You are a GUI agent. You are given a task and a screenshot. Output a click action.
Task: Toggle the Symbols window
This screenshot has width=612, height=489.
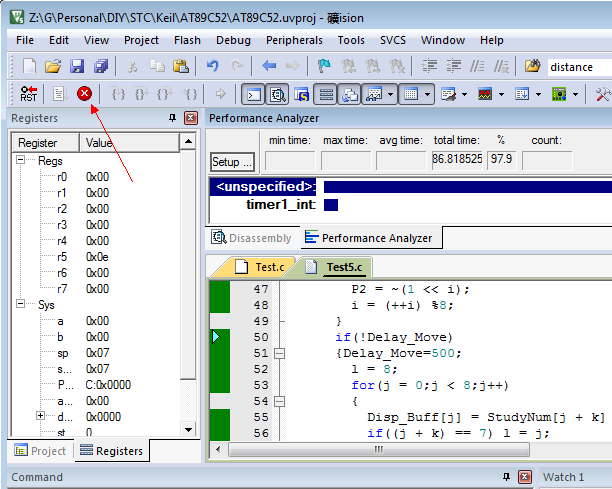click(x=301, y=94)
